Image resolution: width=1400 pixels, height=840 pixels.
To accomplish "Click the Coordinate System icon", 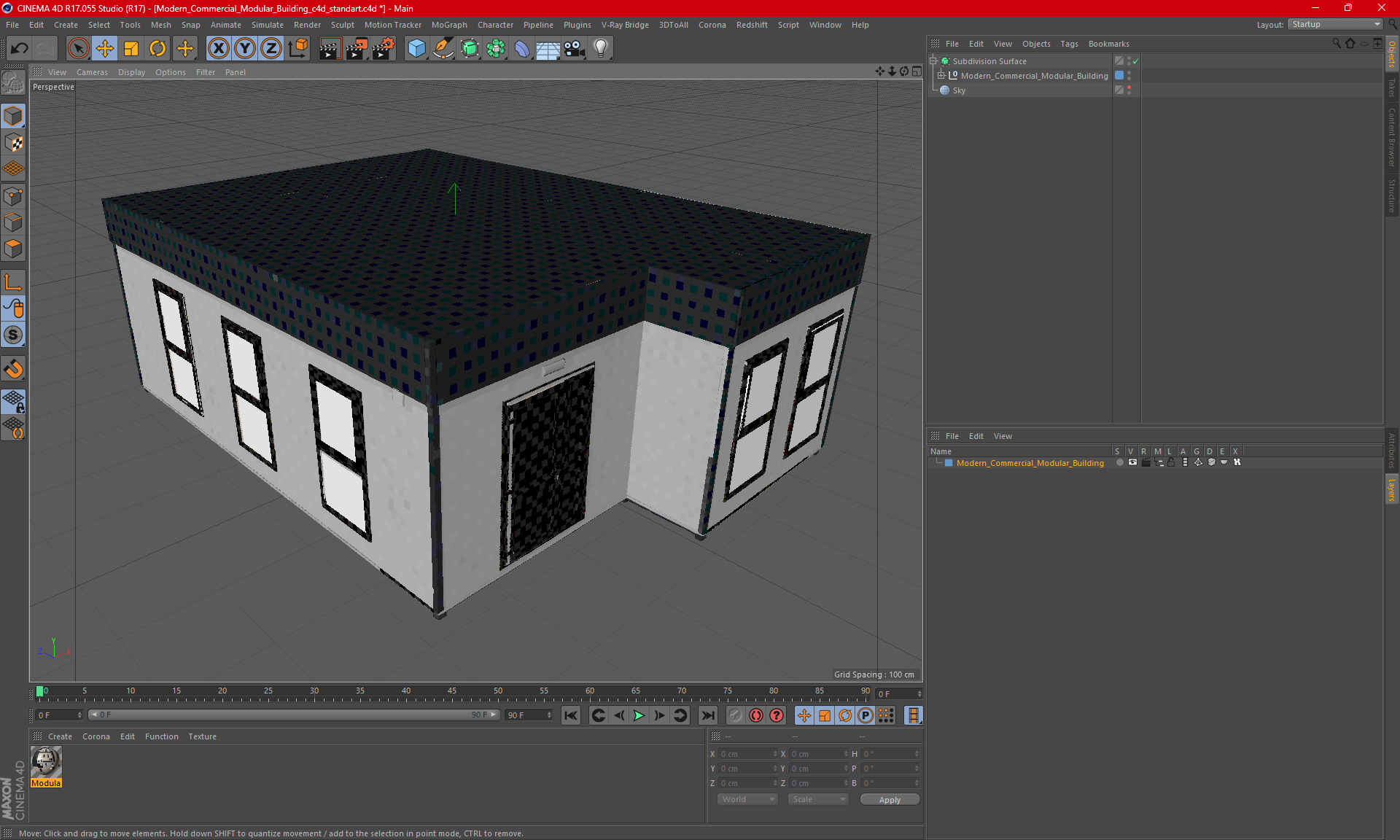I will [x=298, y=49].
